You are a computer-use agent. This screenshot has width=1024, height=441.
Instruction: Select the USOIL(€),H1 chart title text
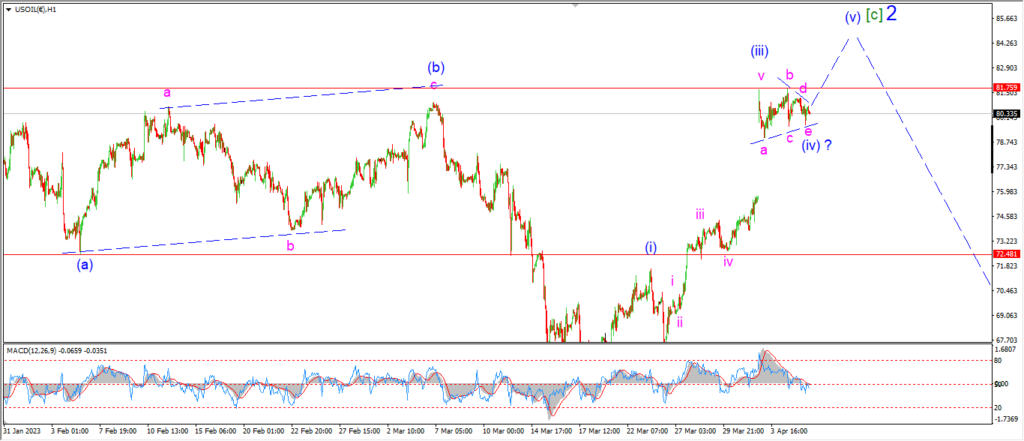[35, 10]
